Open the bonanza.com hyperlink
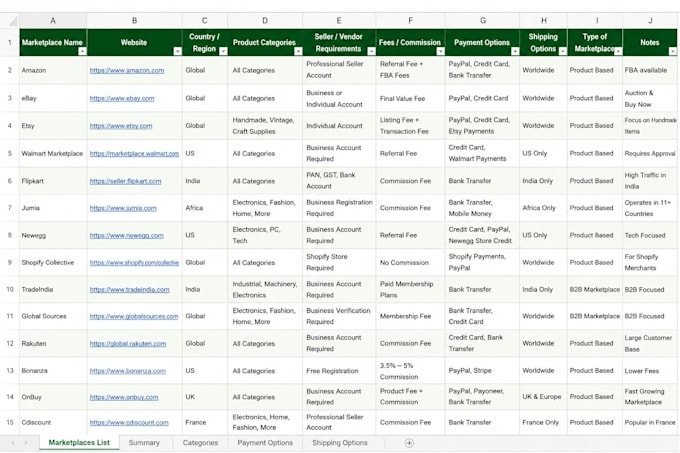The image size is (680, 453). coord(128,371)
